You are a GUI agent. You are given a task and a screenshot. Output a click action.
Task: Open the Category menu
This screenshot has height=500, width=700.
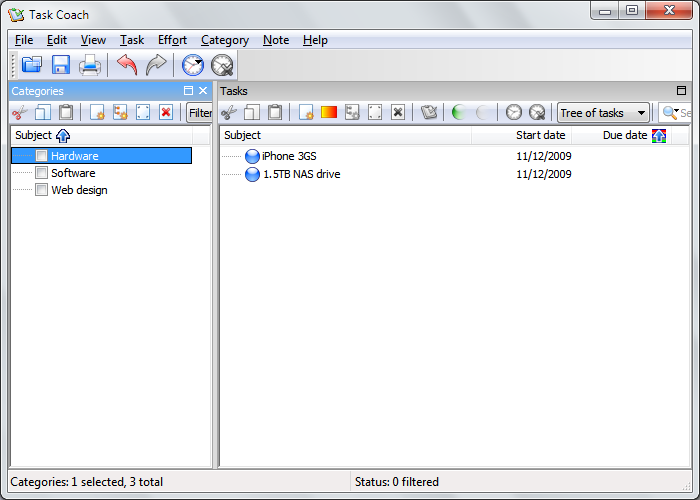point(225,40)
